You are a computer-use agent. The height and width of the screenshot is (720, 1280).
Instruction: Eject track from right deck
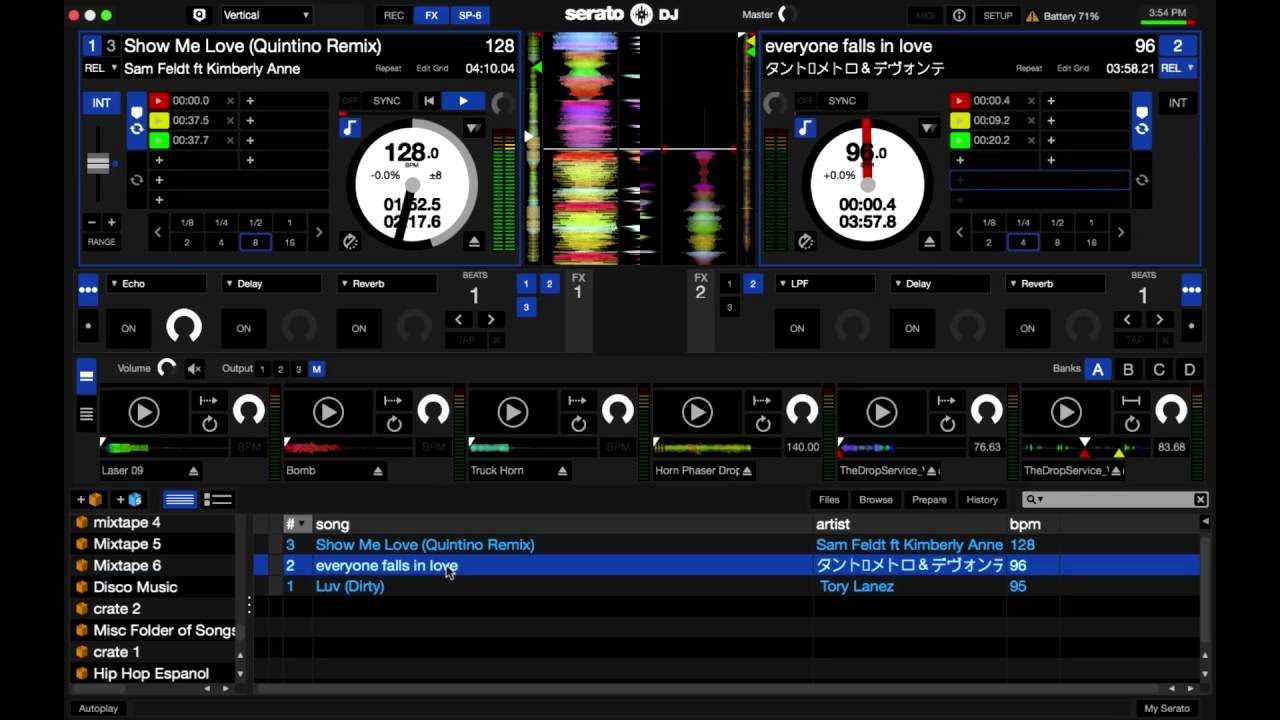(x=930, y=242)
